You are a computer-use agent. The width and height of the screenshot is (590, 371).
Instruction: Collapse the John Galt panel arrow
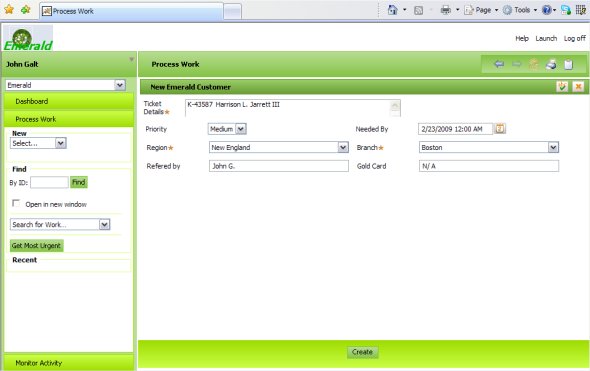[131, 59]
